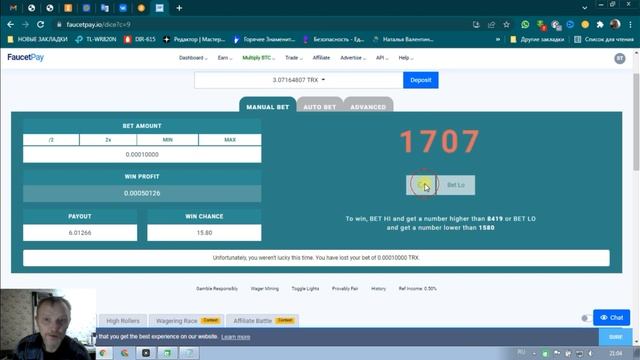Go back with the browser back arrow
This screenshot has width=640, height=360.
point(11,24)
